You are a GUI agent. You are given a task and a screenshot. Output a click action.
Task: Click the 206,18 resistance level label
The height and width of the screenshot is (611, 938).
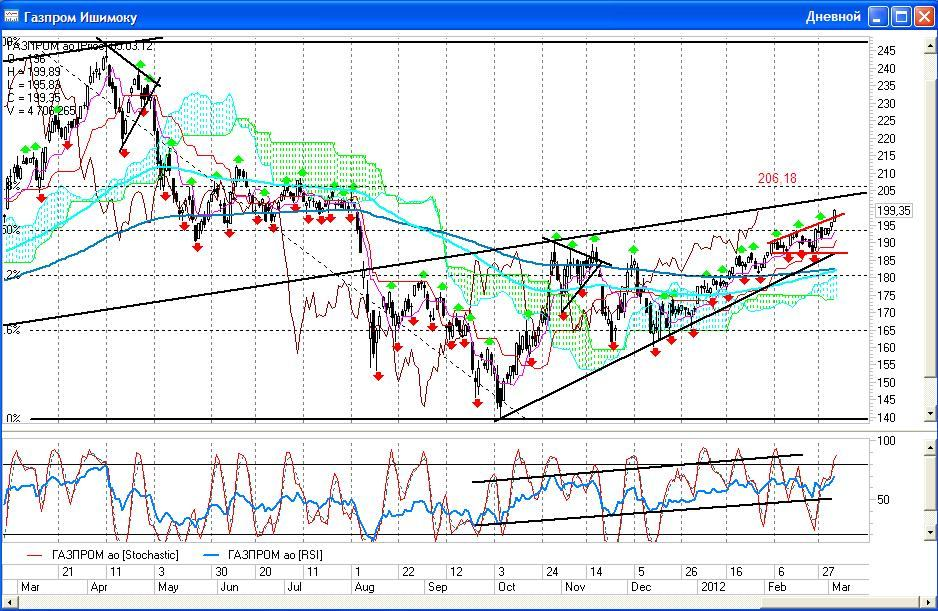coord(777,178)
